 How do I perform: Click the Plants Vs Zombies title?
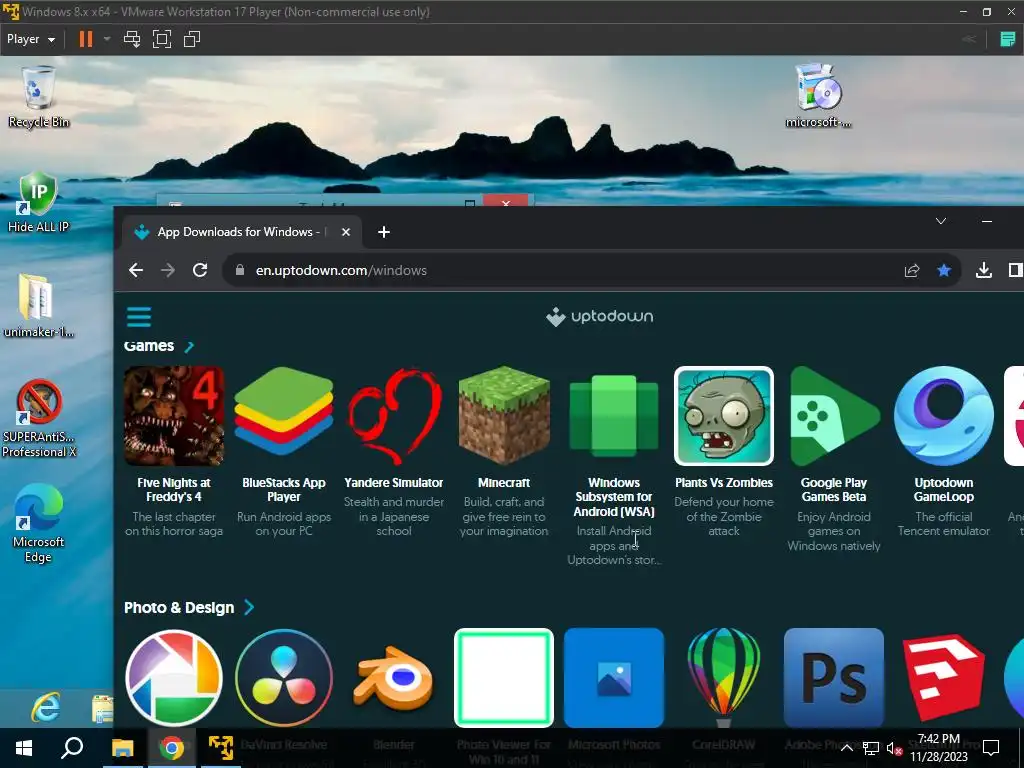724,483
